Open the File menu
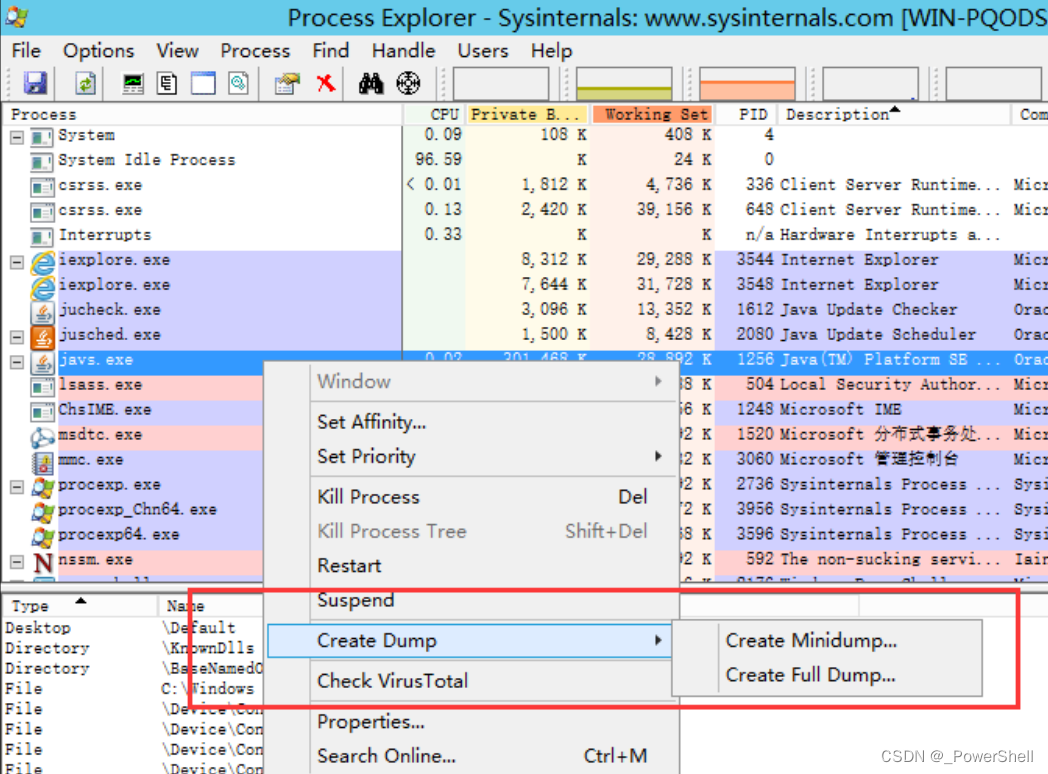 (26, 51)
